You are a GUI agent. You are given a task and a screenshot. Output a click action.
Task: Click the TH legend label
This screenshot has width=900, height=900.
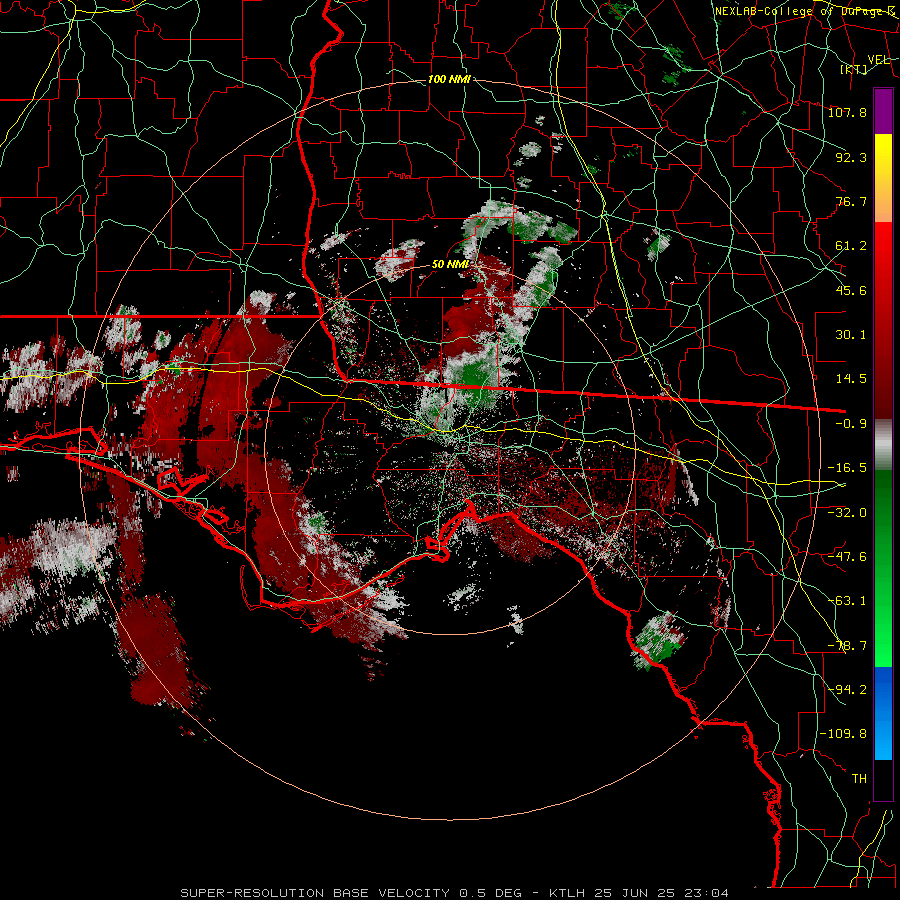859,778
